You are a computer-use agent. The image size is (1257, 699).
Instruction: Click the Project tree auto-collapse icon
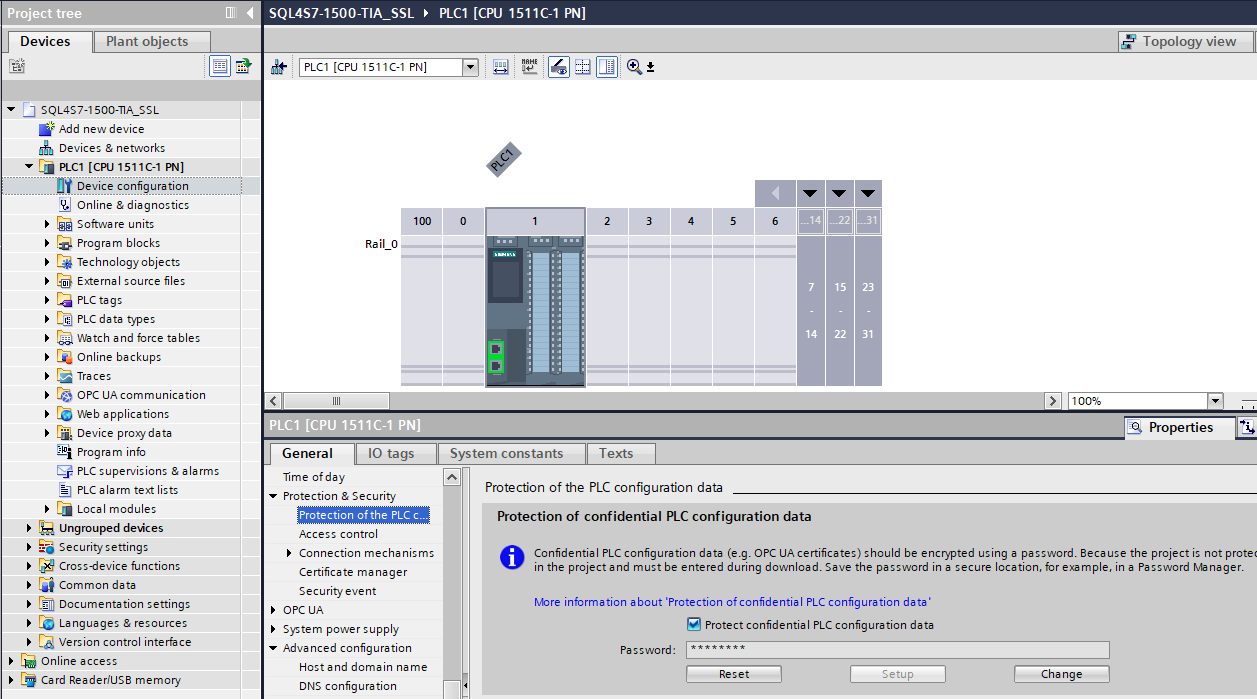click(x=231, y=13)
